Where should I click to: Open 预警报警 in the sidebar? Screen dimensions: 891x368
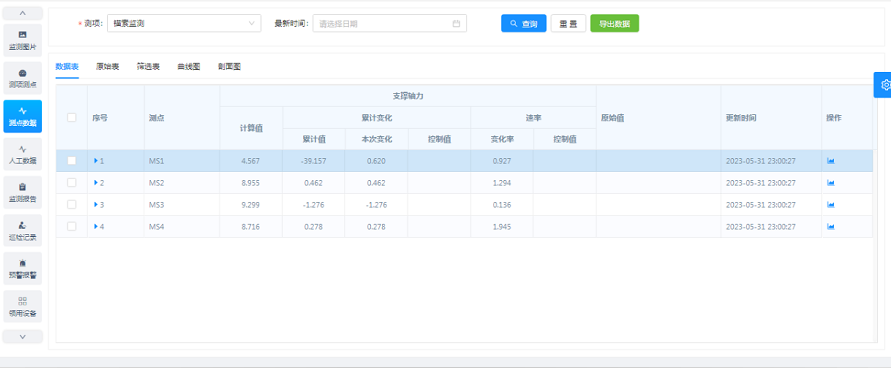[x=23, y=269]
